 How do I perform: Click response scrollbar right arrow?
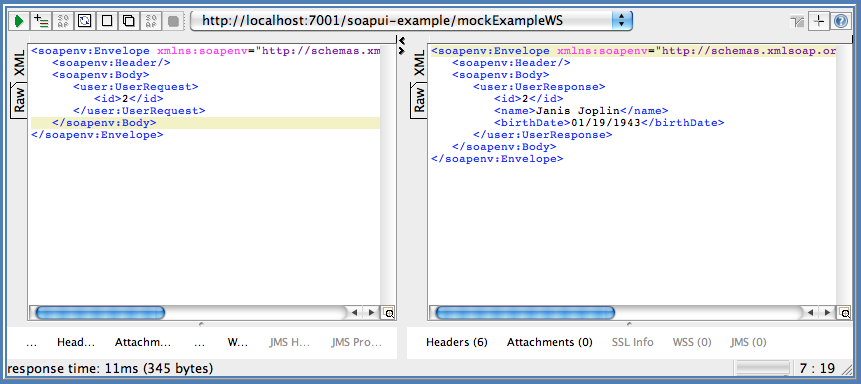tap(827, 313)
